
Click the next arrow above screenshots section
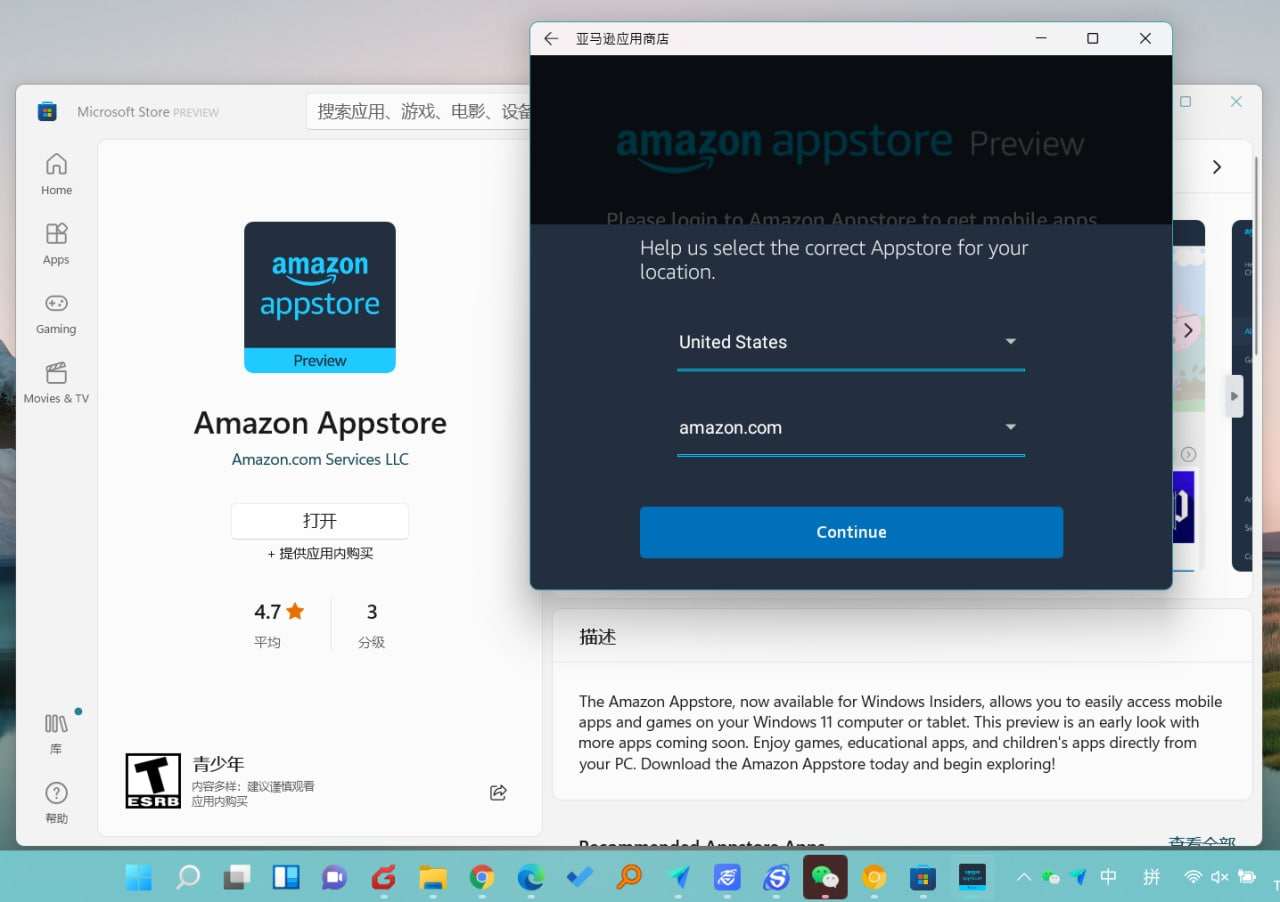point(1216,167)
